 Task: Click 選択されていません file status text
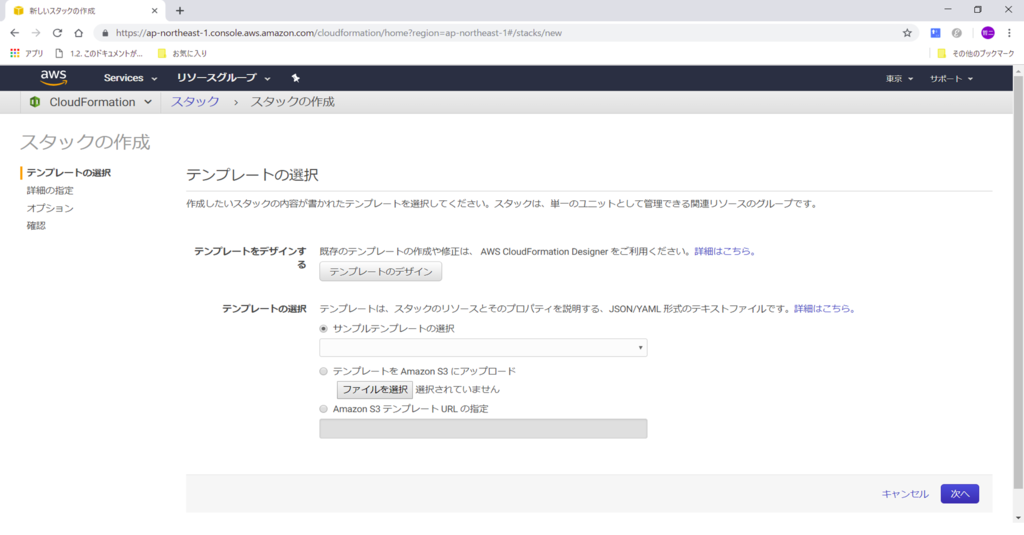457,389
